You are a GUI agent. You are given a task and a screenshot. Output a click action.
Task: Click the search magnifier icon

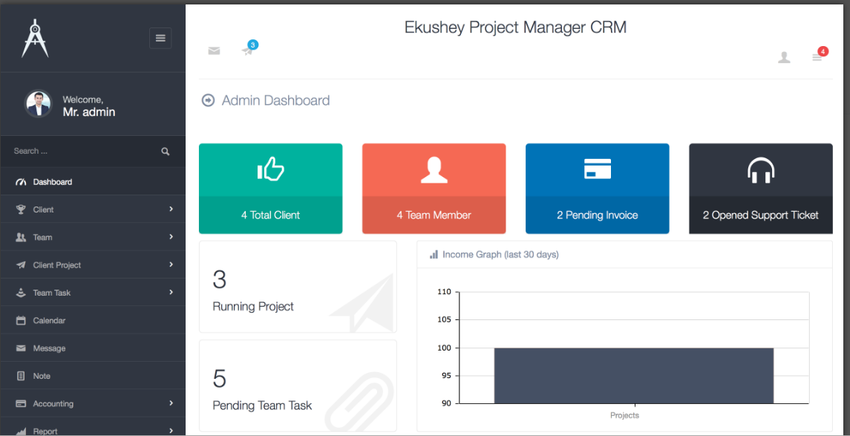165,152
